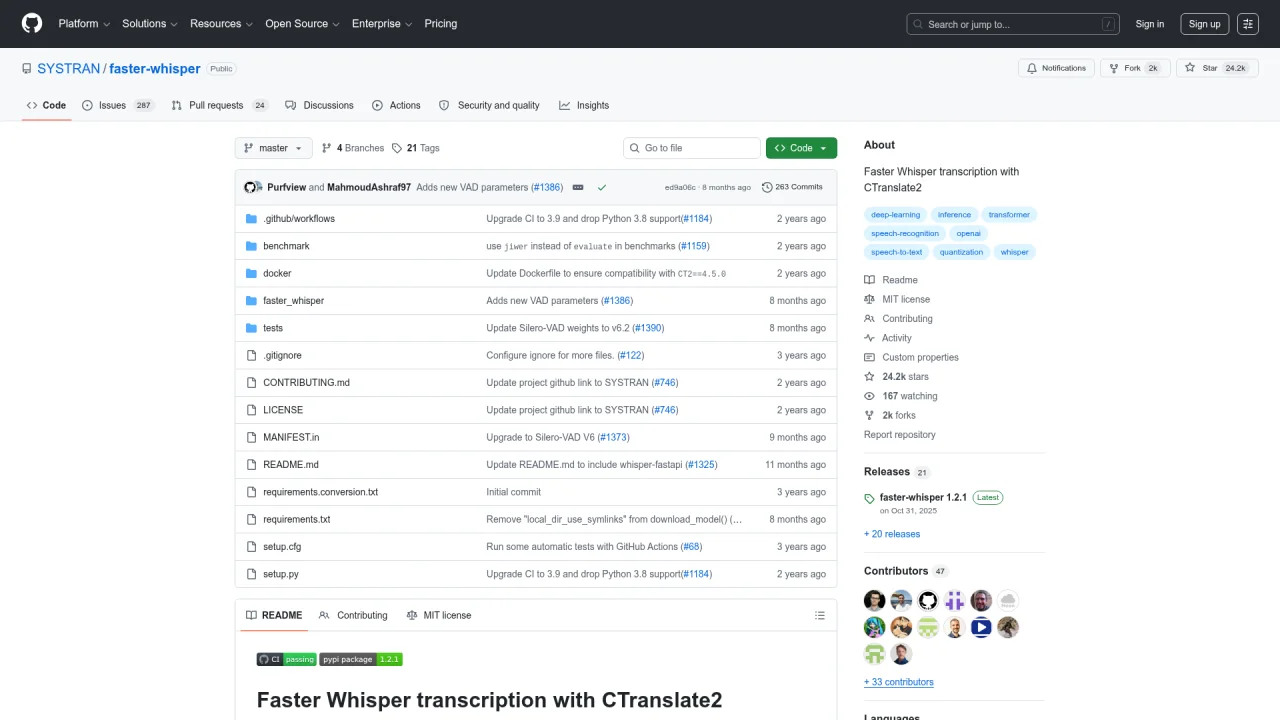Open the docker folder

[x=277, y=273]
